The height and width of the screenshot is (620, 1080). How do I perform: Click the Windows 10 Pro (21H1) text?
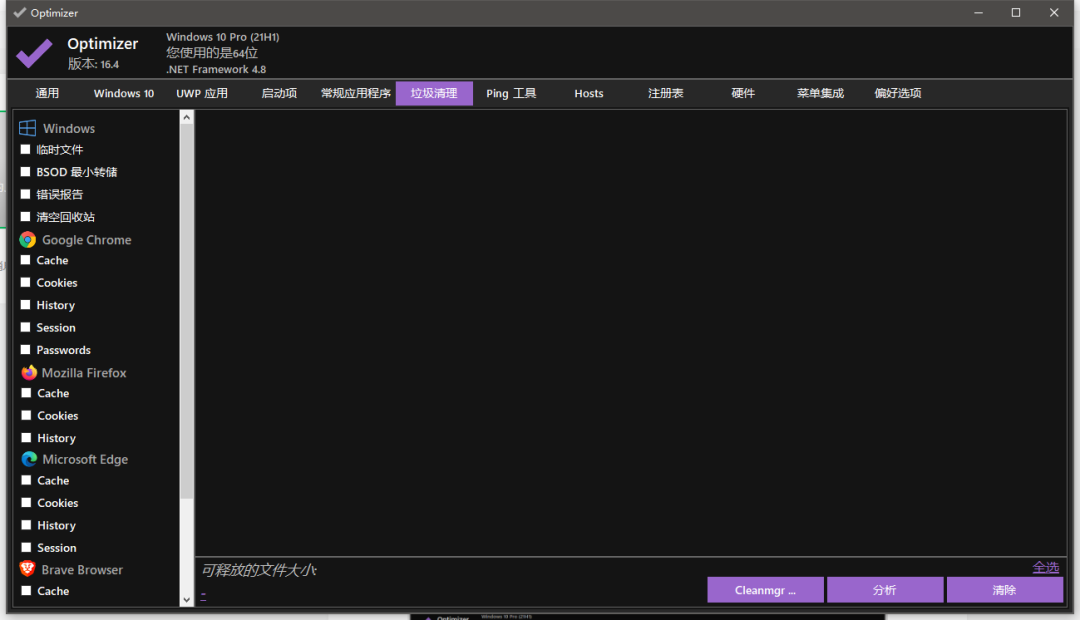(222, 37)
